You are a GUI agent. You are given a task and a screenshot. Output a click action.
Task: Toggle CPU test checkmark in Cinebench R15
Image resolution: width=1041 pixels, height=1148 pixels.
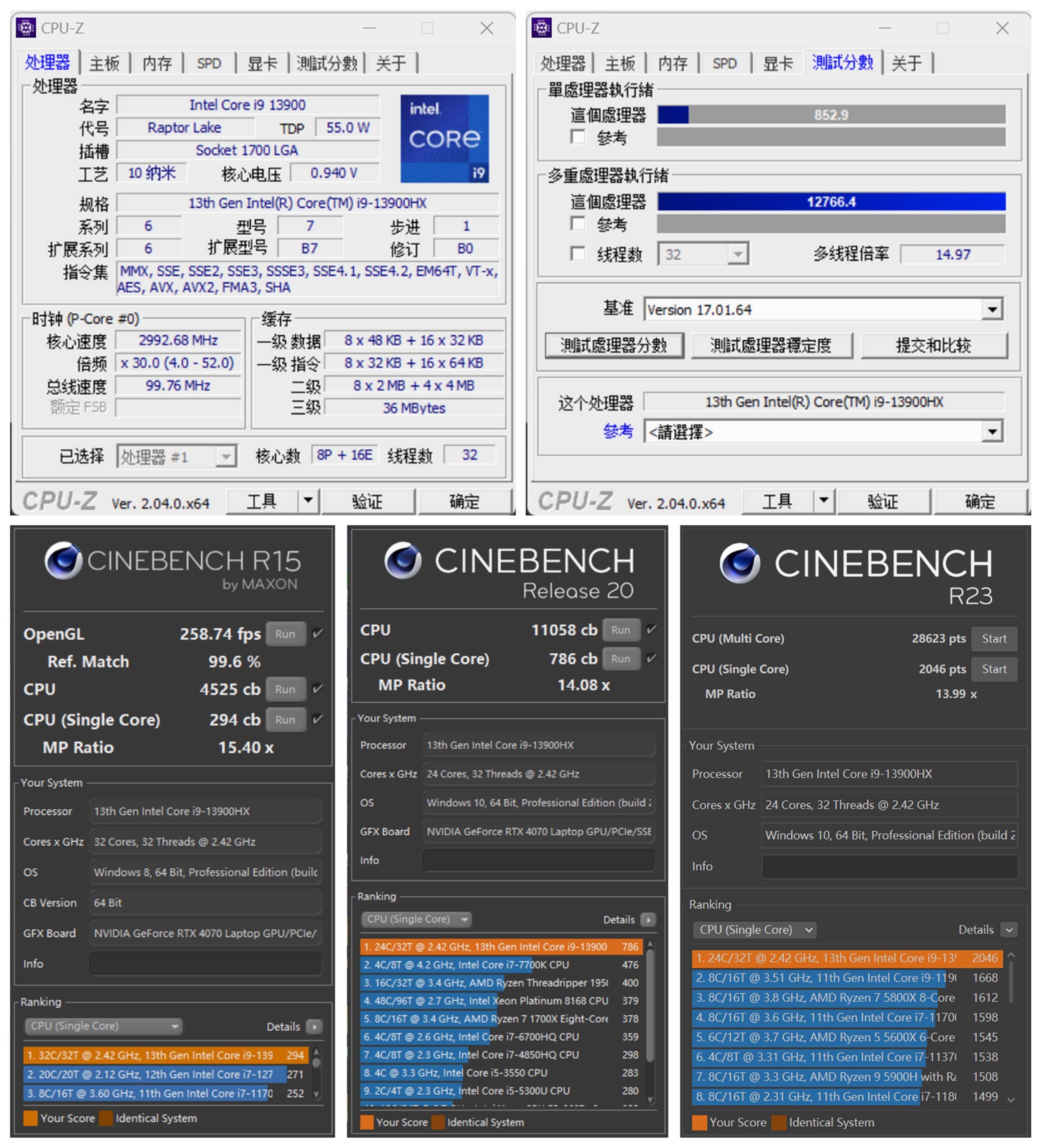pyautogui.click(x=318, y=688)
